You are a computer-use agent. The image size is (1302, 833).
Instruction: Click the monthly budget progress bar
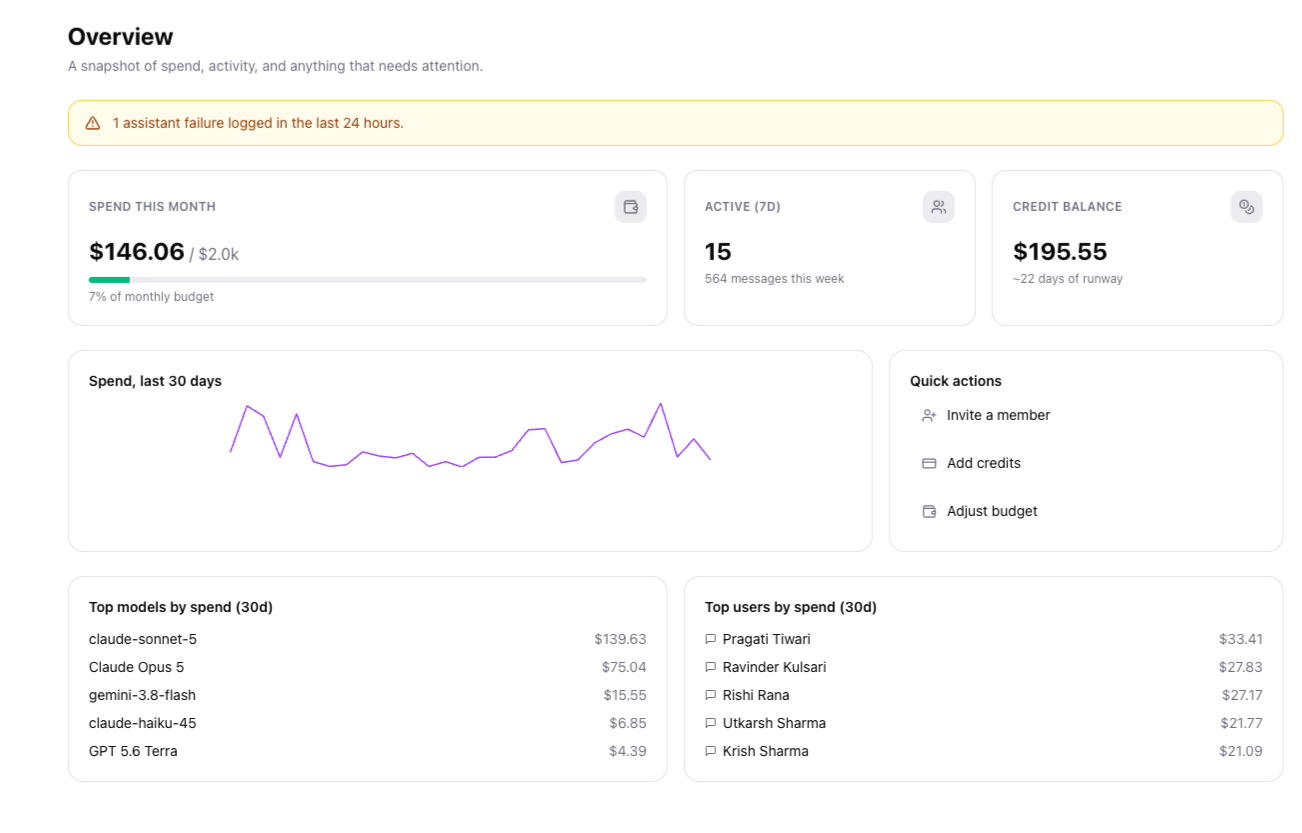pos(367,280)
